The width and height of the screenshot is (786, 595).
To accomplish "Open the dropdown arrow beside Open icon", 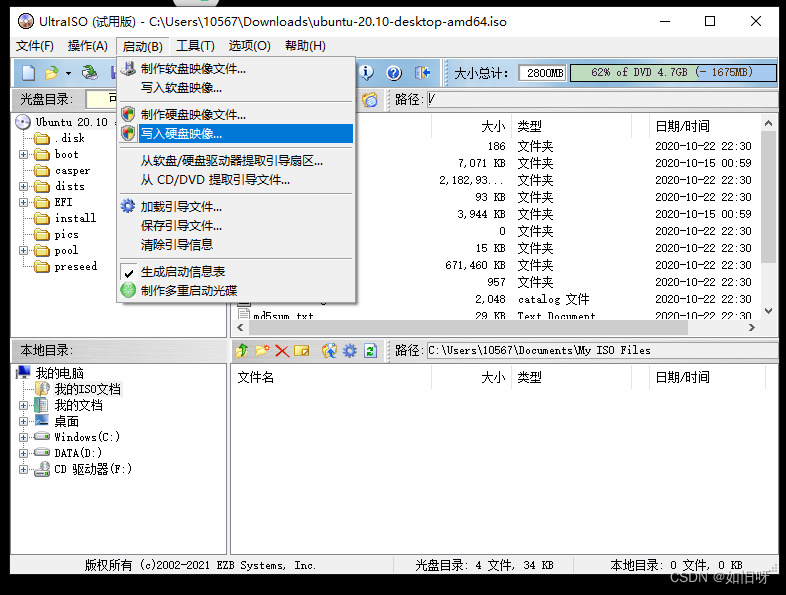I will [68, 74].
